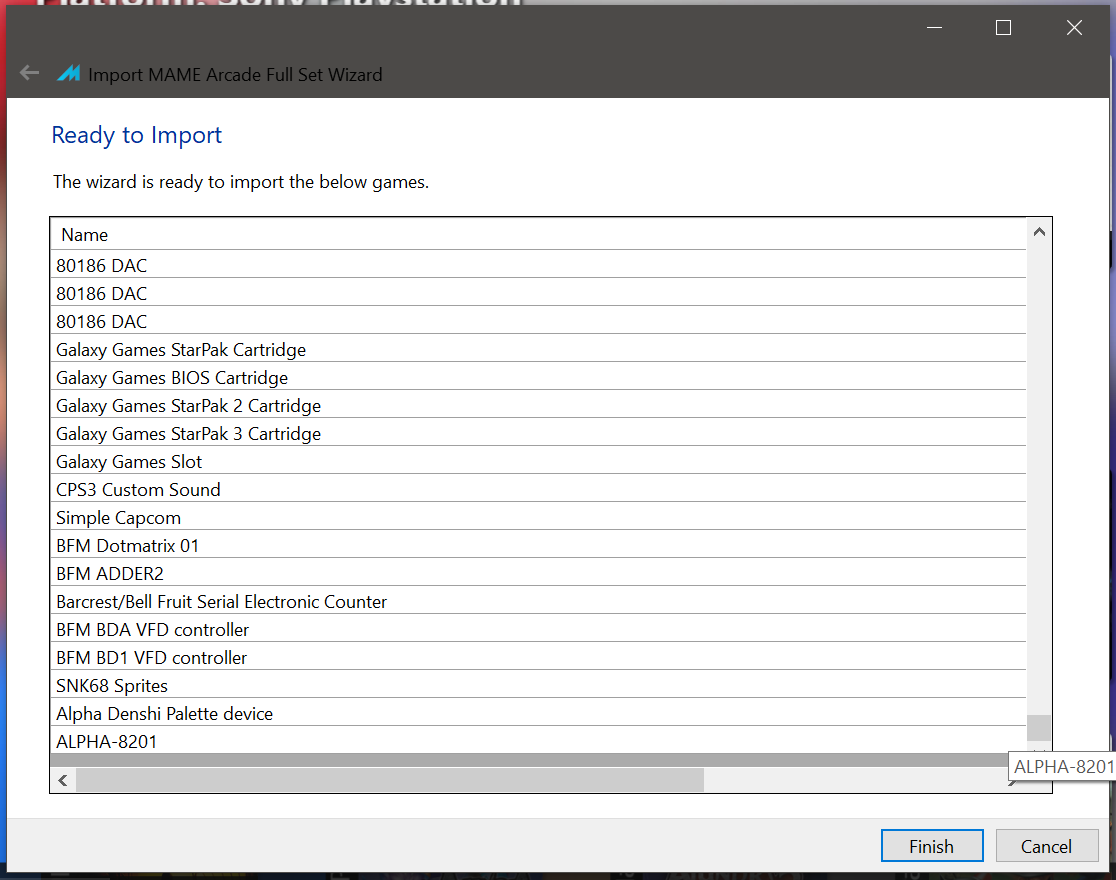
Task: Select the CPS3 Custom Sound row
Action: coord(539,490)
